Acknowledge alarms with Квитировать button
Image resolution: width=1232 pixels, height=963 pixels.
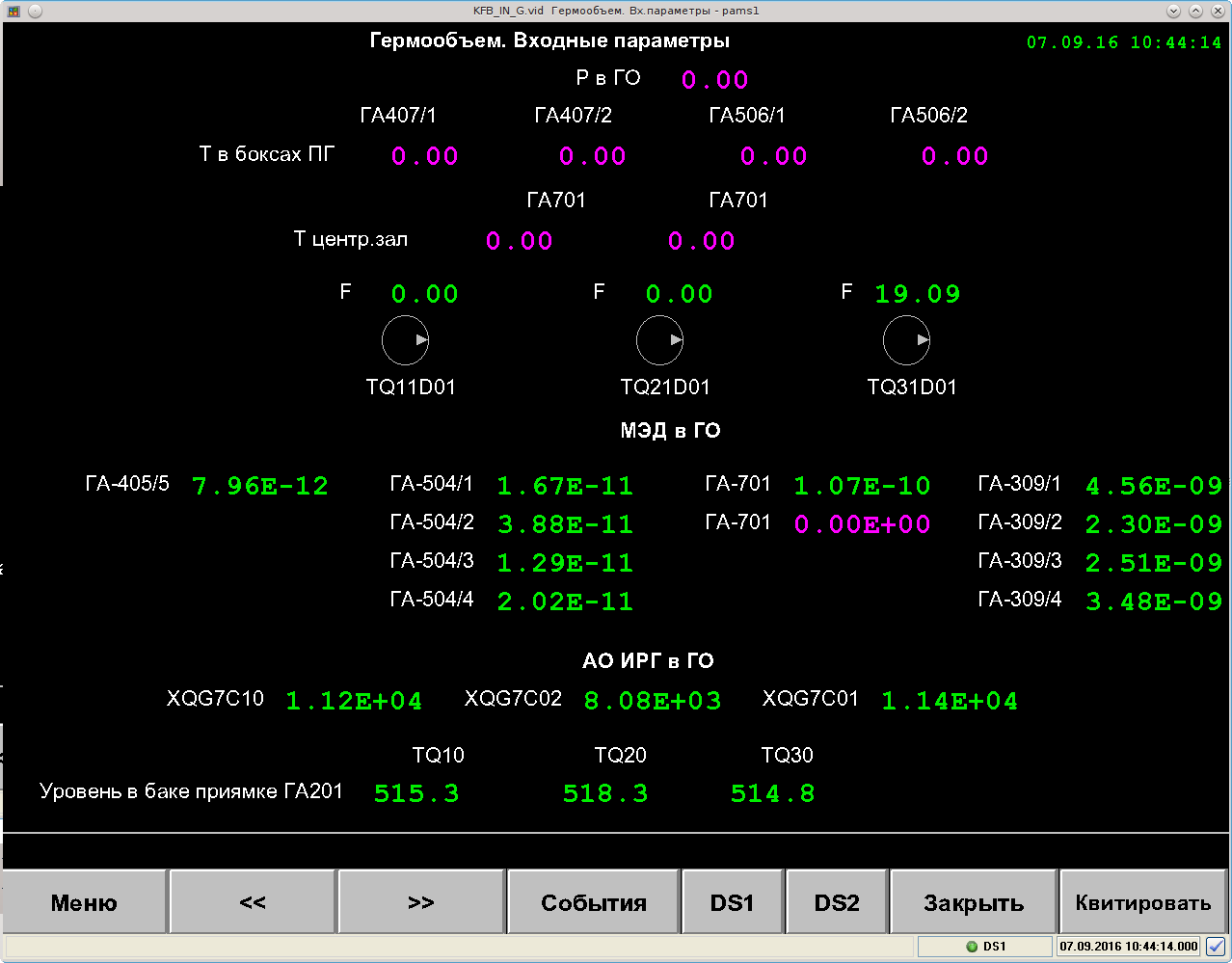tap(1142, 903)
